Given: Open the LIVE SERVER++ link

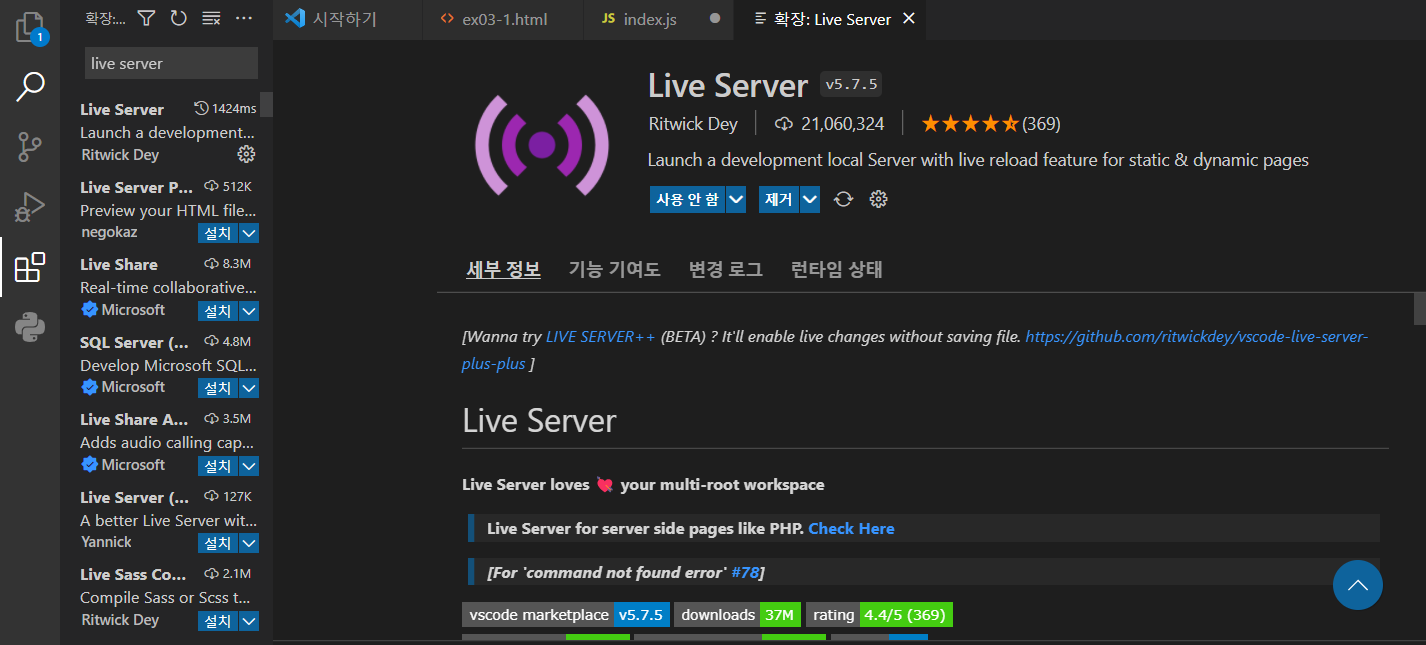Looking at the screenshot, I should [x=600, y=337].
